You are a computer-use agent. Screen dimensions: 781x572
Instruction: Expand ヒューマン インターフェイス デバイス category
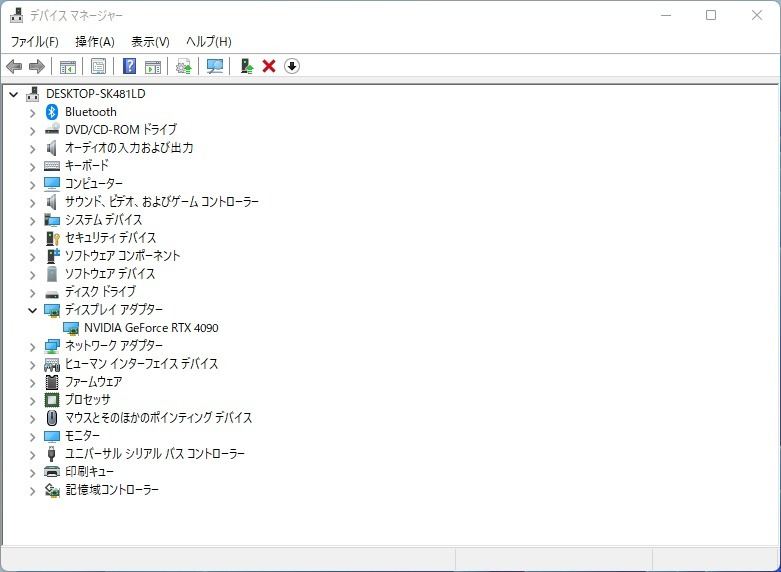(33, 365)
